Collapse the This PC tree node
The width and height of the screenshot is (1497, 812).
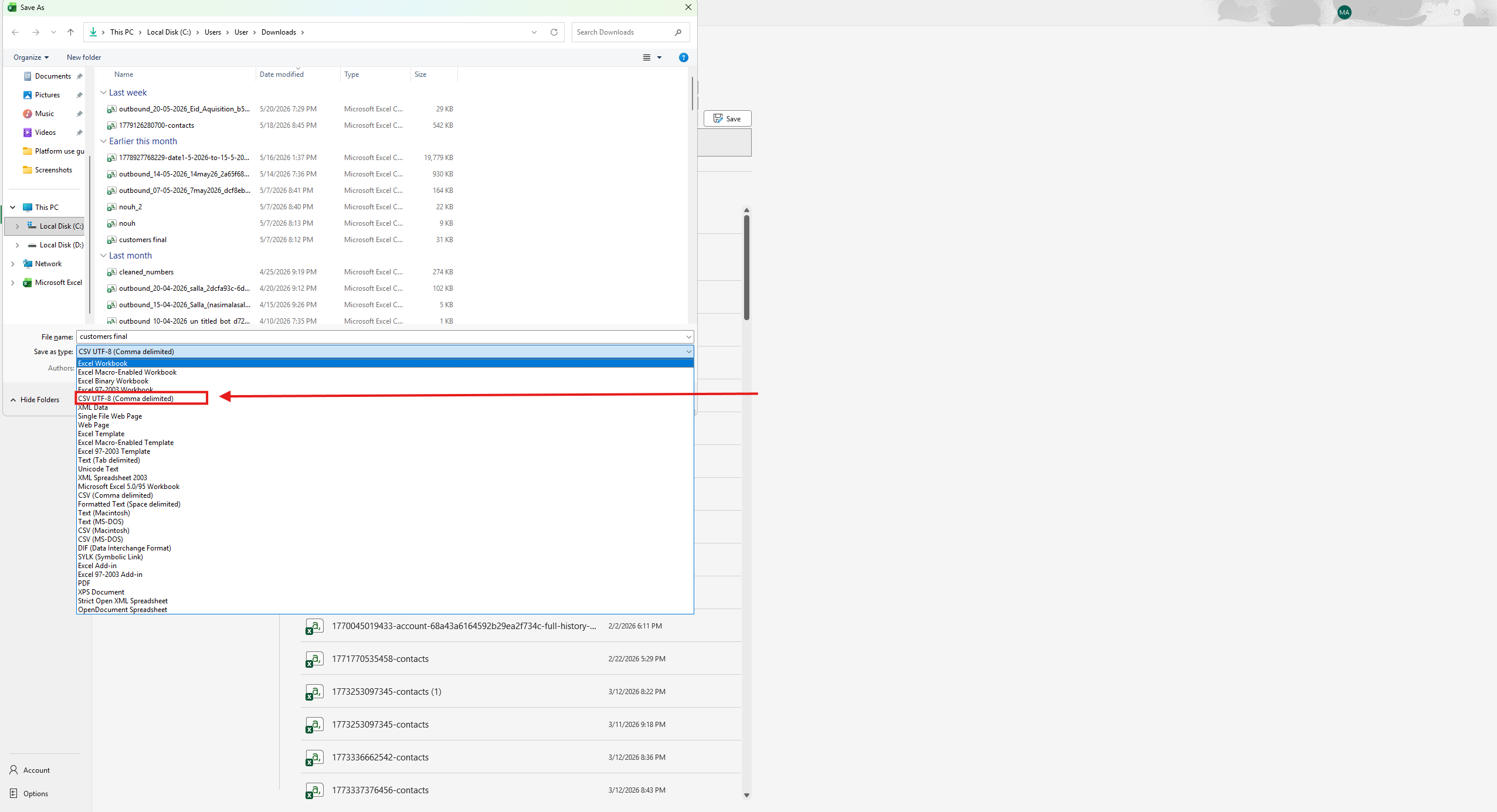point(12,208)
